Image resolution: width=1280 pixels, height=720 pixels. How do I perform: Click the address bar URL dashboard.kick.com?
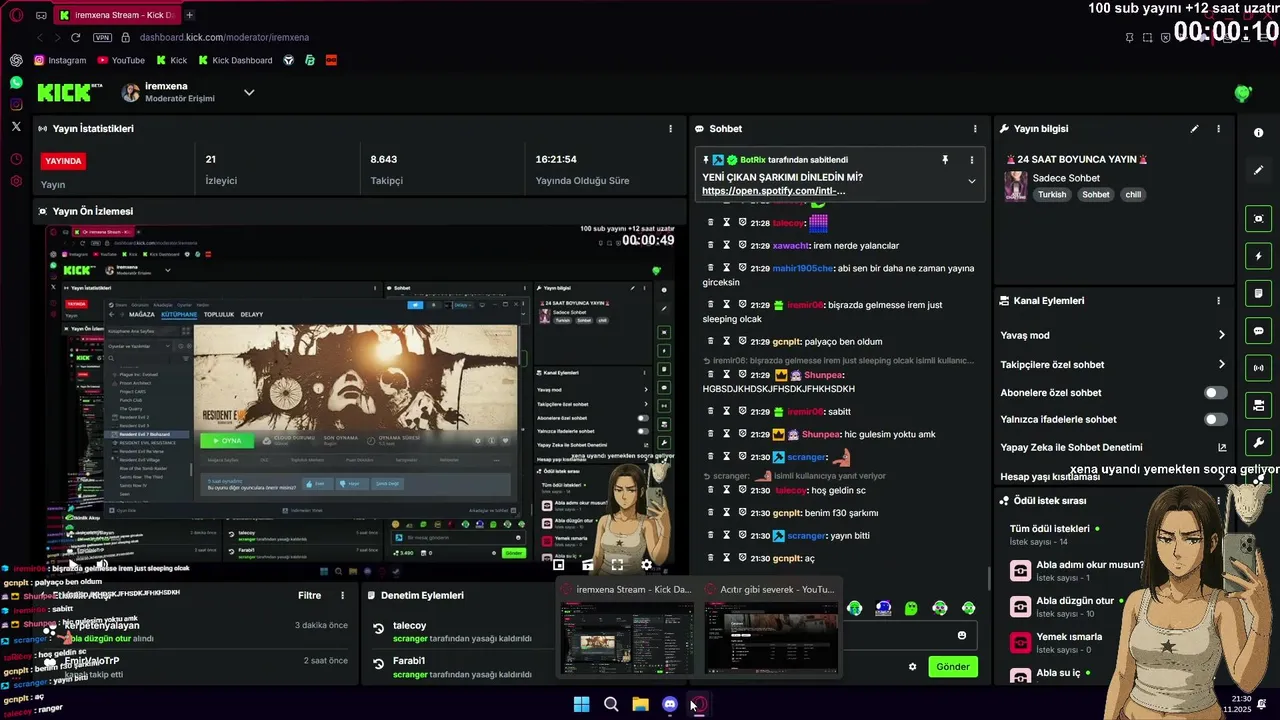tap(224, 38)
